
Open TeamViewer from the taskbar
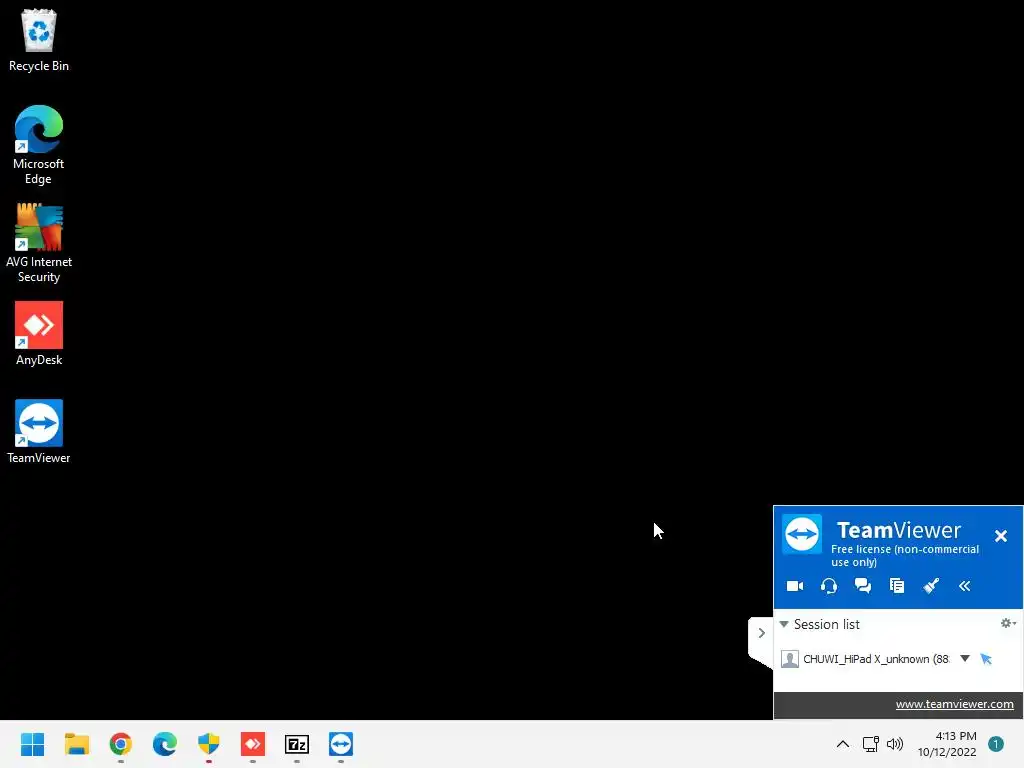pyautogui.click(x=341, y=744)
